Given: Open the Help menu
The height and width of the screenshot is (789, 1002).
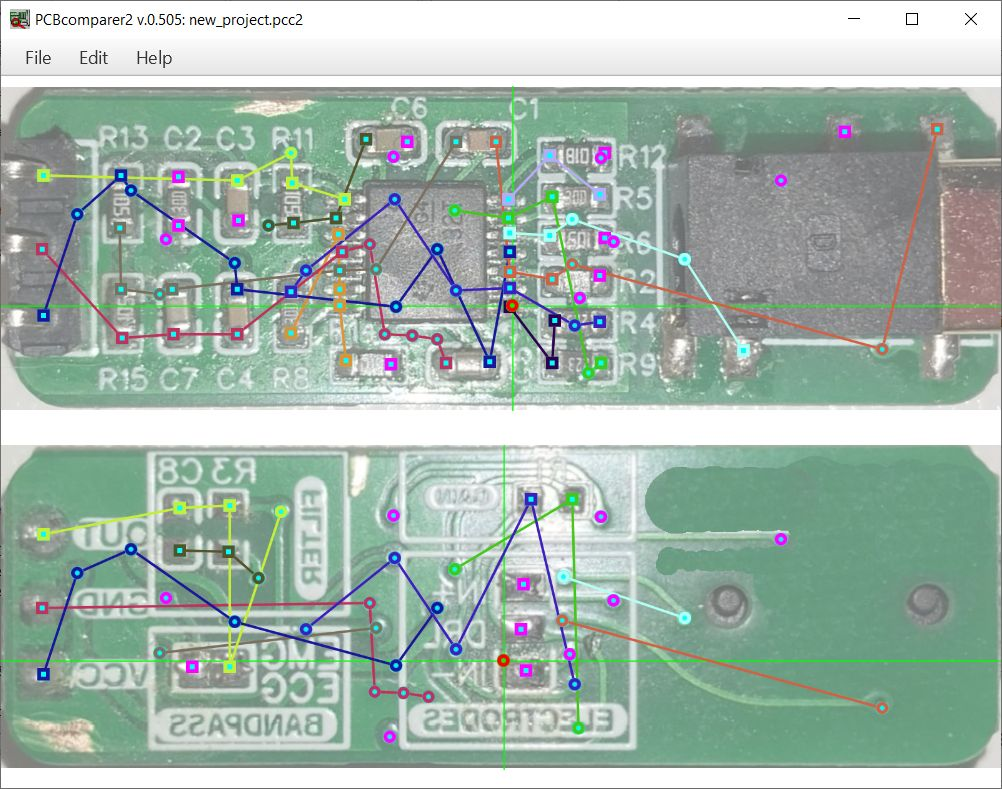Looking at the screenshot, I should coord(154,57).
